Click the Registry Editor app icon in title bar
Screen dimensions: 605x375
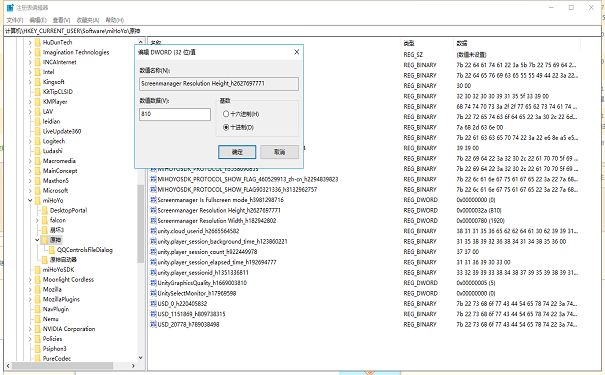point(10,7)
